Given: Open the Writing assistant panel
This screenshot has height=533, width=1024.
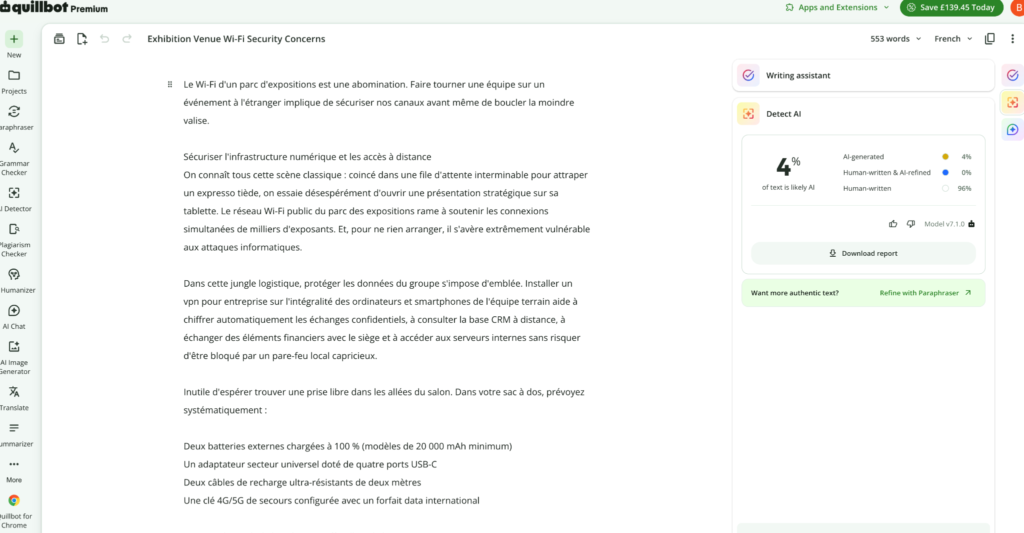Looking at the screenshot, I should pyautogui.click(x=865, y=75).
